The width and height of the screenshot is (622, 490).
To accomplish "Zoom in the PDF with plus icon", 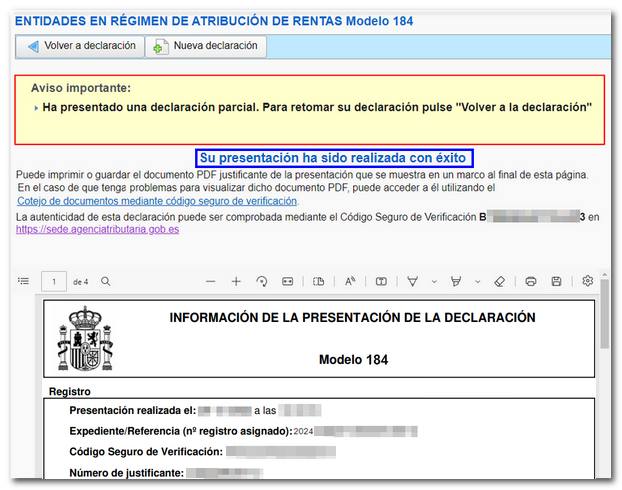I will (x=236, y=282).
